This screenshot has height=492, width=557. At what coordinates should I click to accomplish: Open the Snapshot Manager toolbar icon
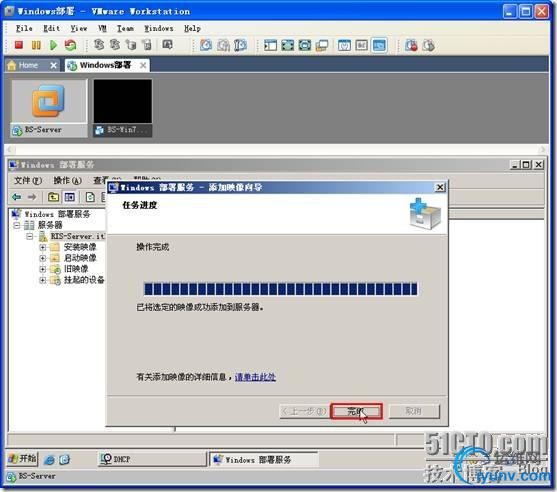coord(240,45)
